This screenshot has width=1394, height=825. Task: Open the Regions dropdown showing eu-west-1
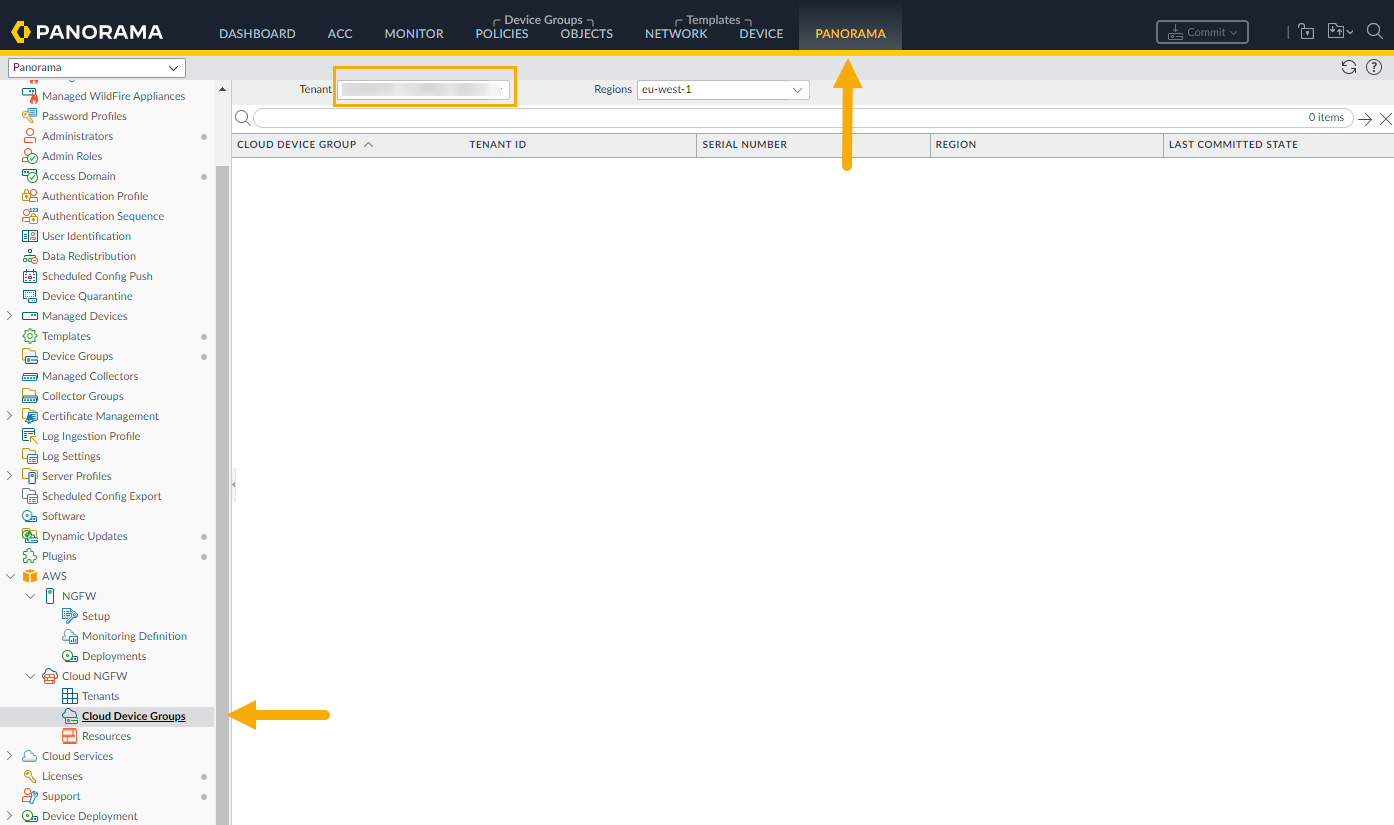[723, 90]
